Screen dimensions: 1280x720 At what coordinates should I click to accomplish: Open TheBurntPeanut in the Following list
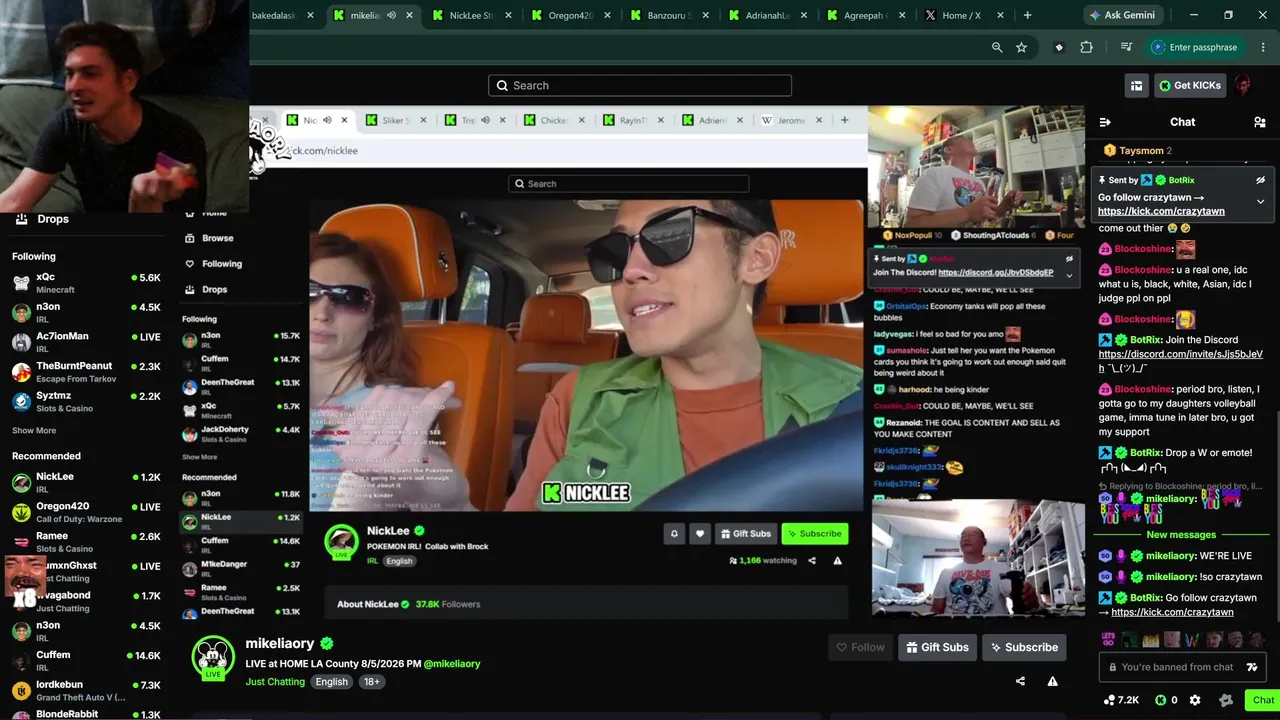point(86,371)
